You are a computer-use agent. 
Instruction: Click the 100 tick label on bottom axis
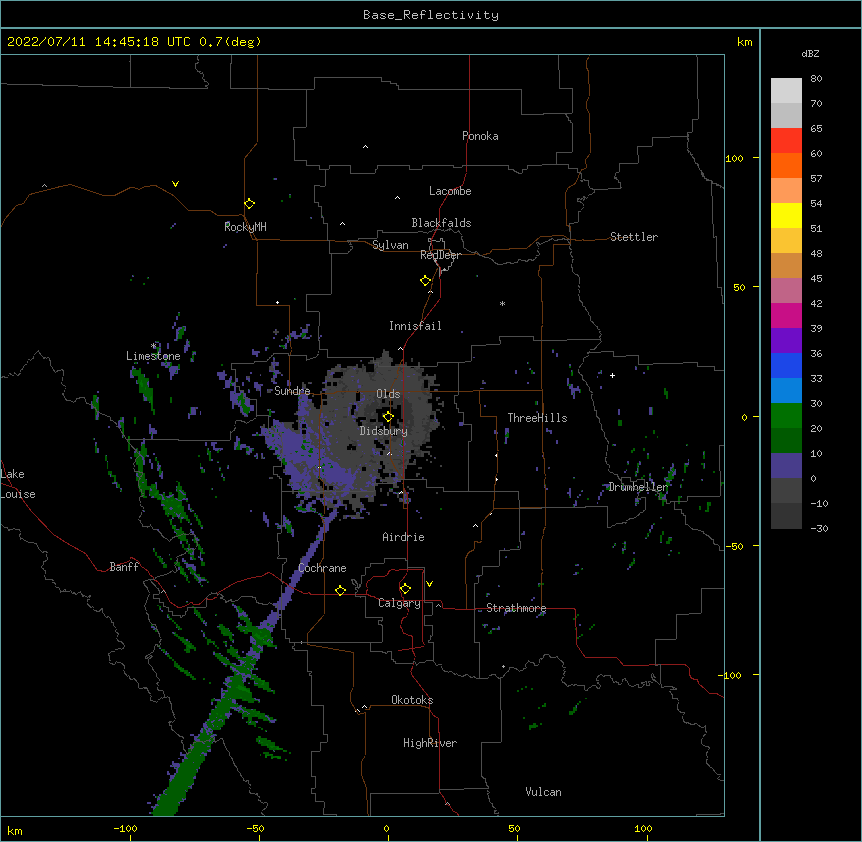pos(643,828)
